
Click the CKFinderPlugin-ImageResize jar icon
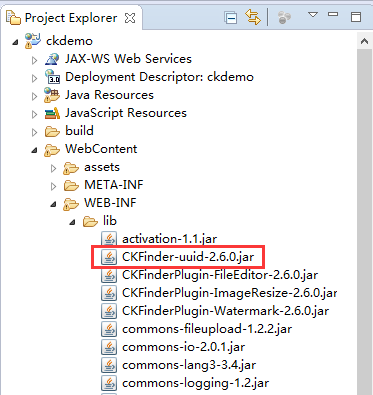click(x=109, y=293)
